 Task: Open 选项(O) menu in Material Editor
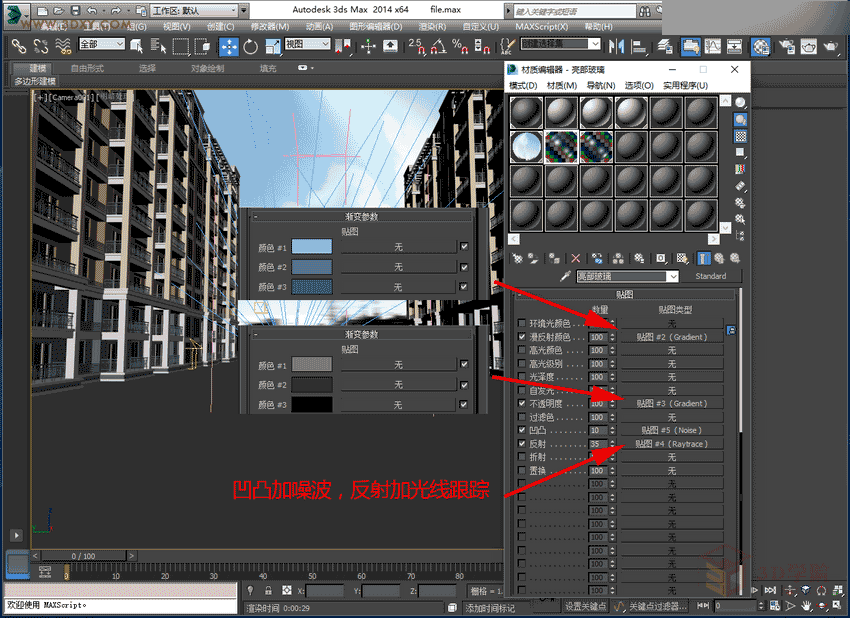click(x=639, y=86)
